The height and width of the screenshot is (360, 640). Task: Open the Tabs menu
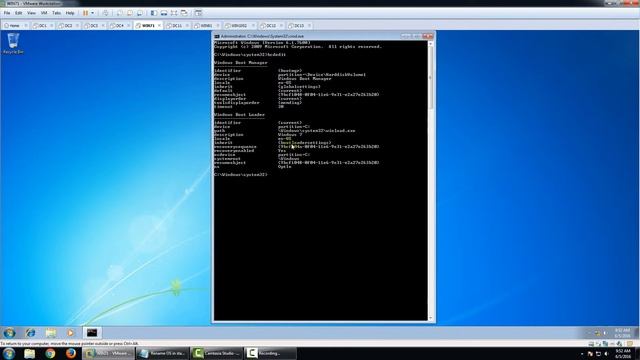pos(56,13)
